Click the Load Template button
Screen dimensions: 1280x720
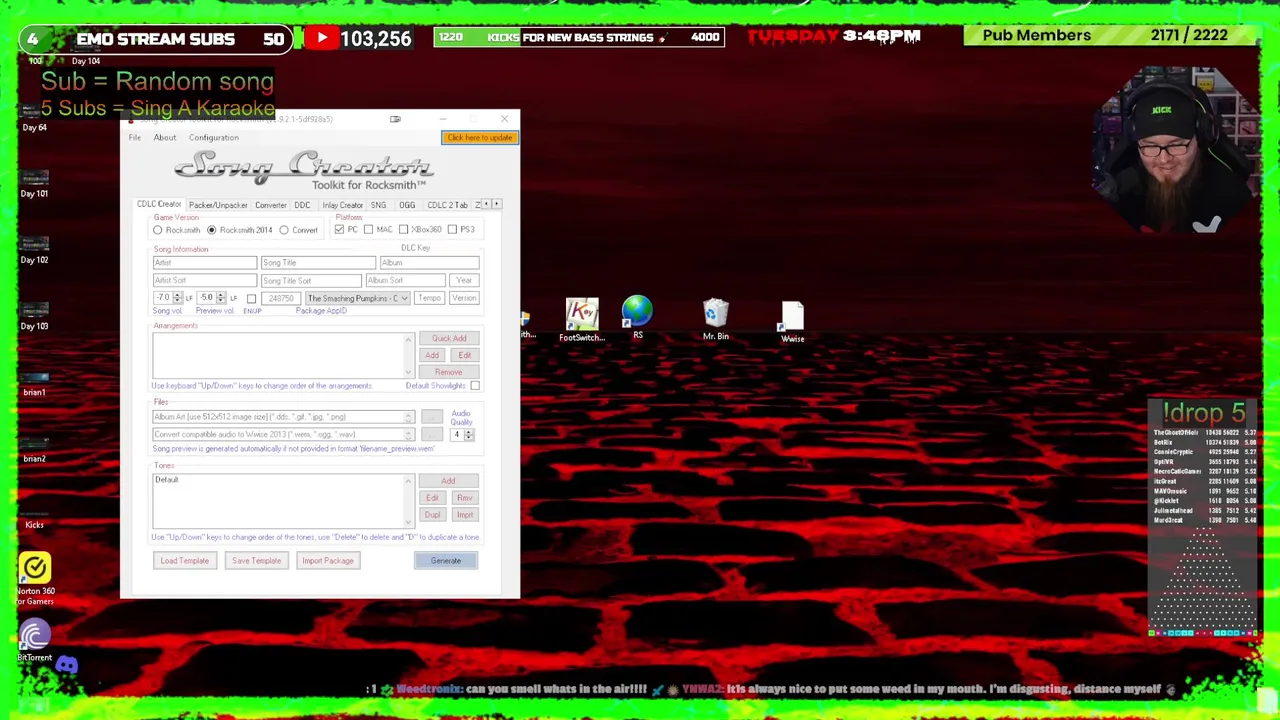pos(185,561)
